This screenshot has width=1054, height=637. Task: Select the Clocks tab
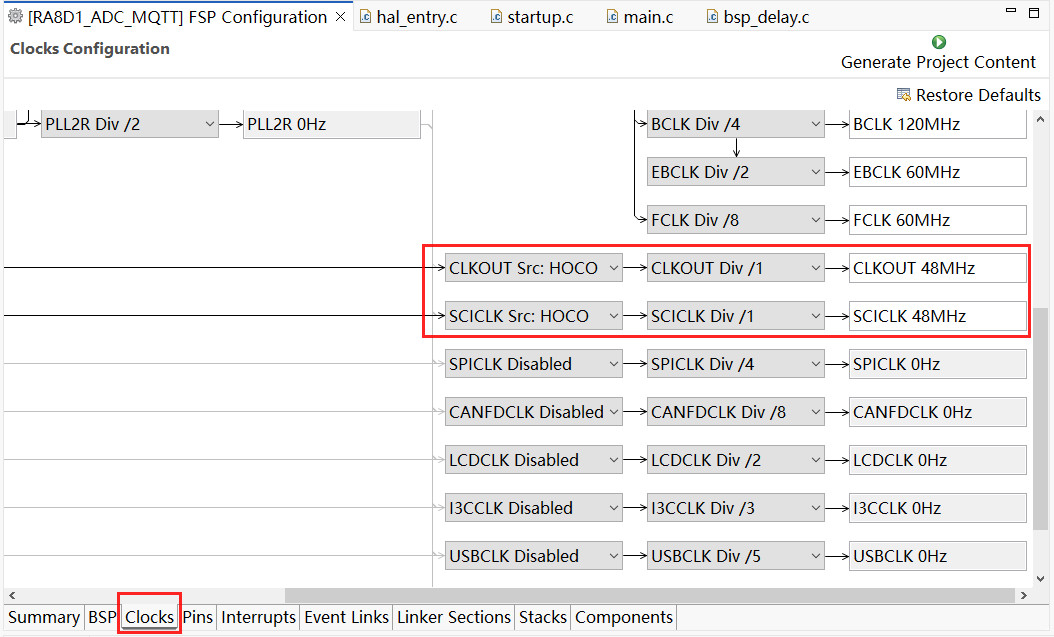[149, 617]
